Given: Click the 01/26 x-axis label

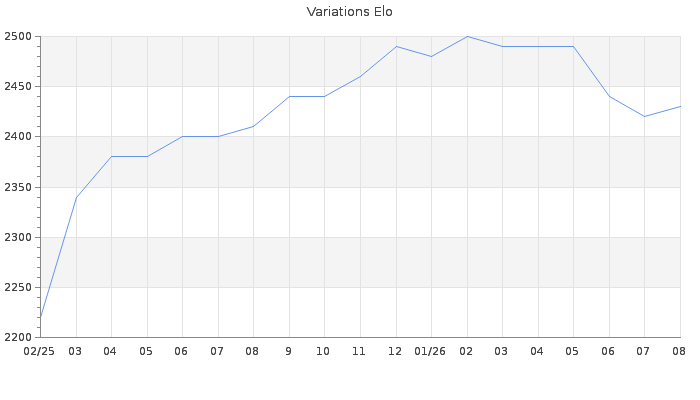Looking at the screenshot, I should coord(430,351).
